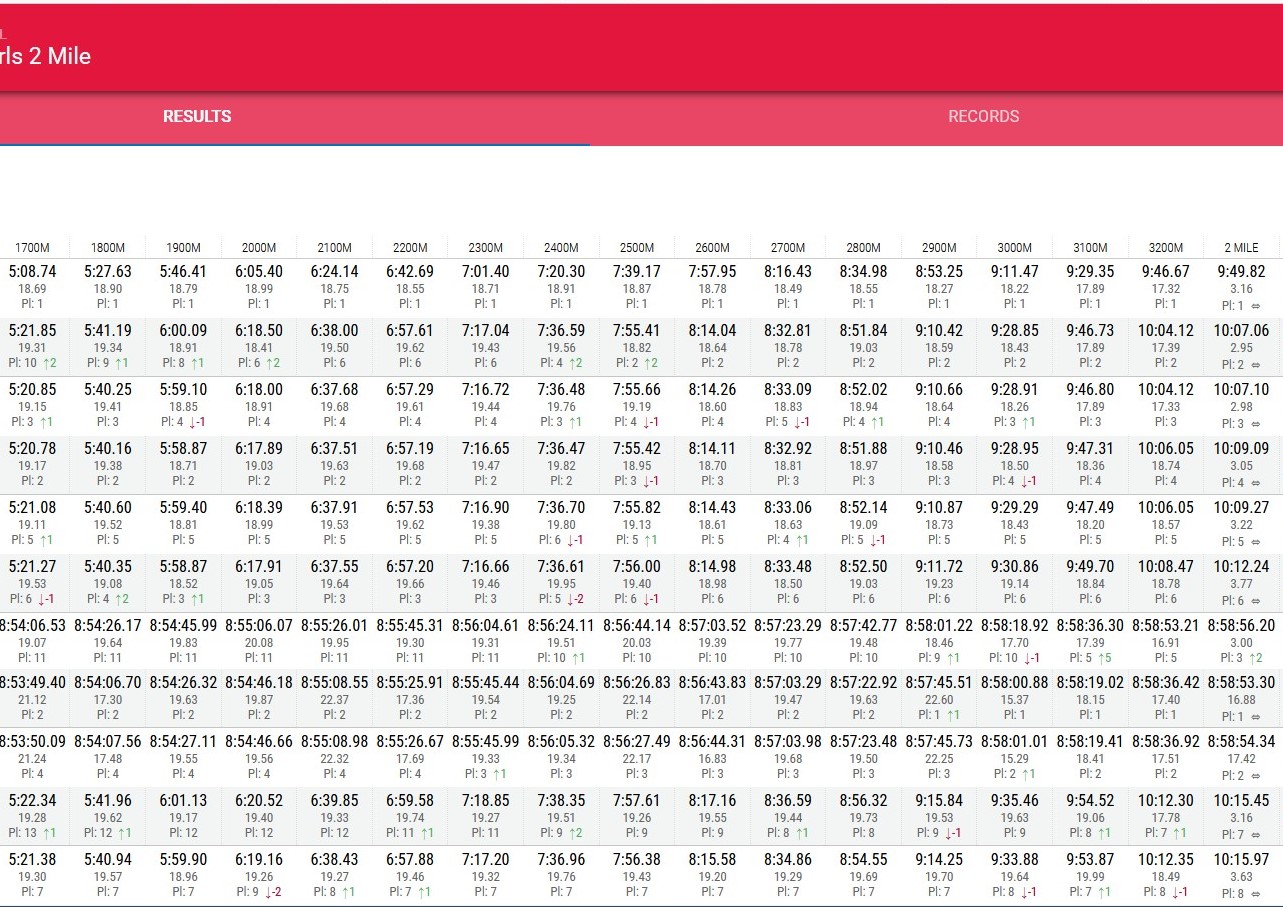Viewport: 1283px width, 907px height.
Task: Select the 2600M column header
Action: [x=712, y=248]
